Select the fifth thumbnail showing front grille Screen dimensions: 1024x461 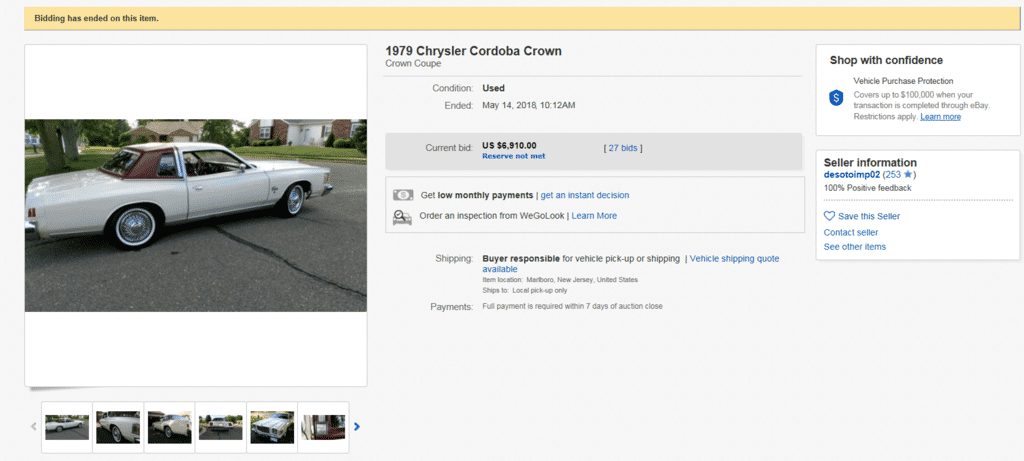coord(272,427)
